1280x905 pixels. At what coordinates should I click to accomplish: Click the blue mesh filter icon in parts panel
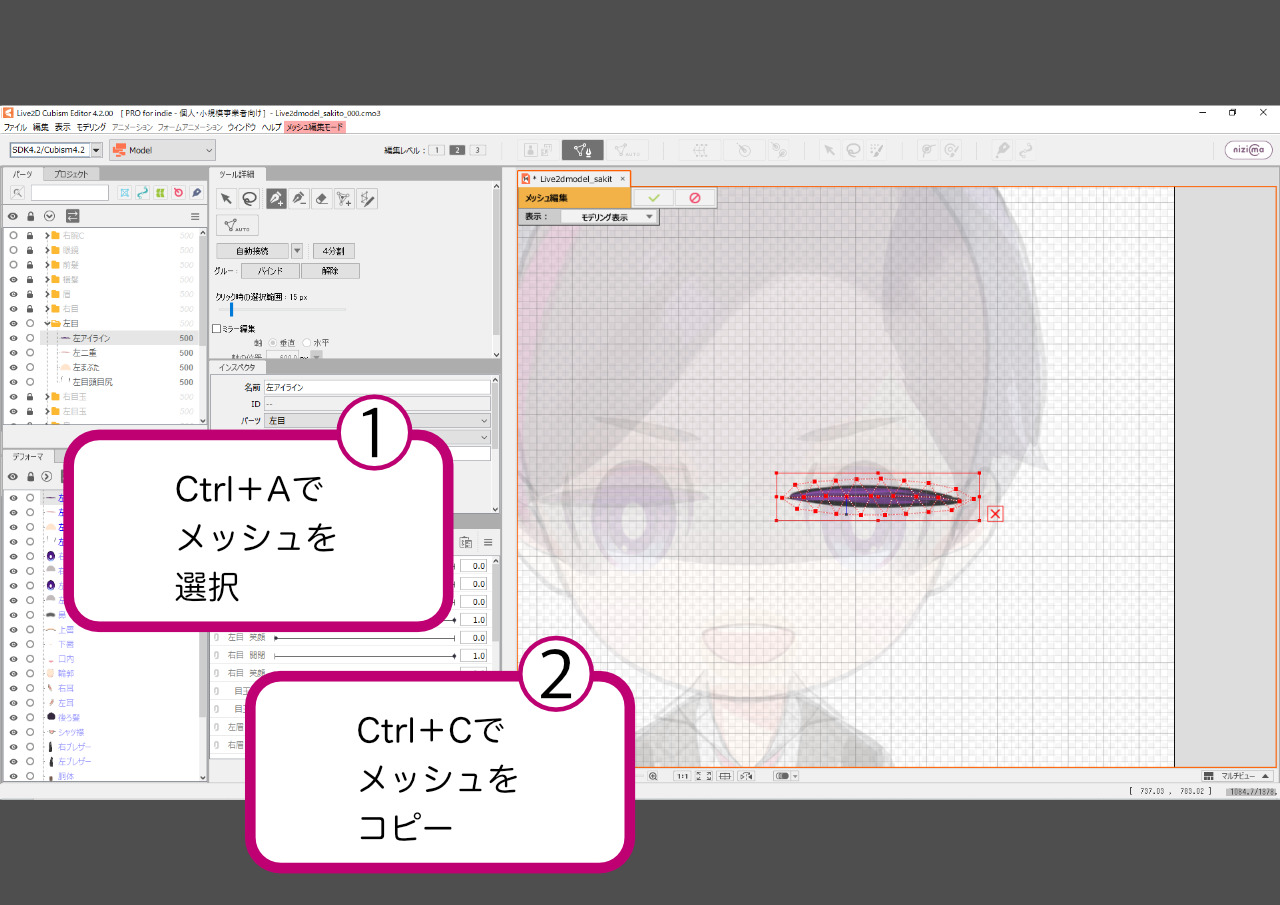click(124, 192)
